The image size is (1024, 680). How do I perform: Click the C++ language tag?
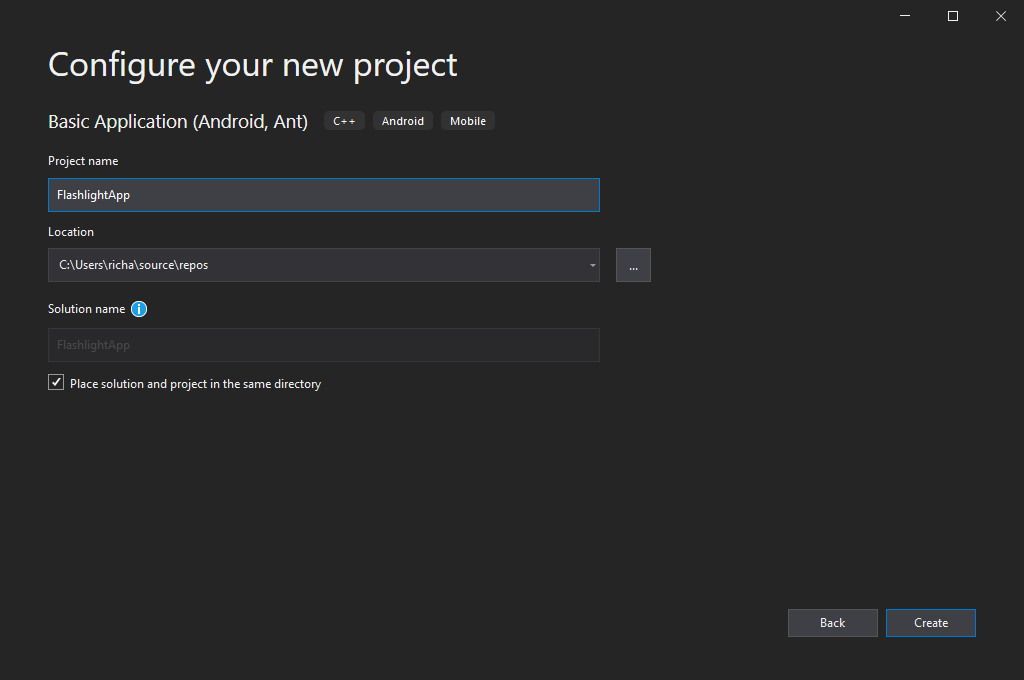(x=344, y=120)
